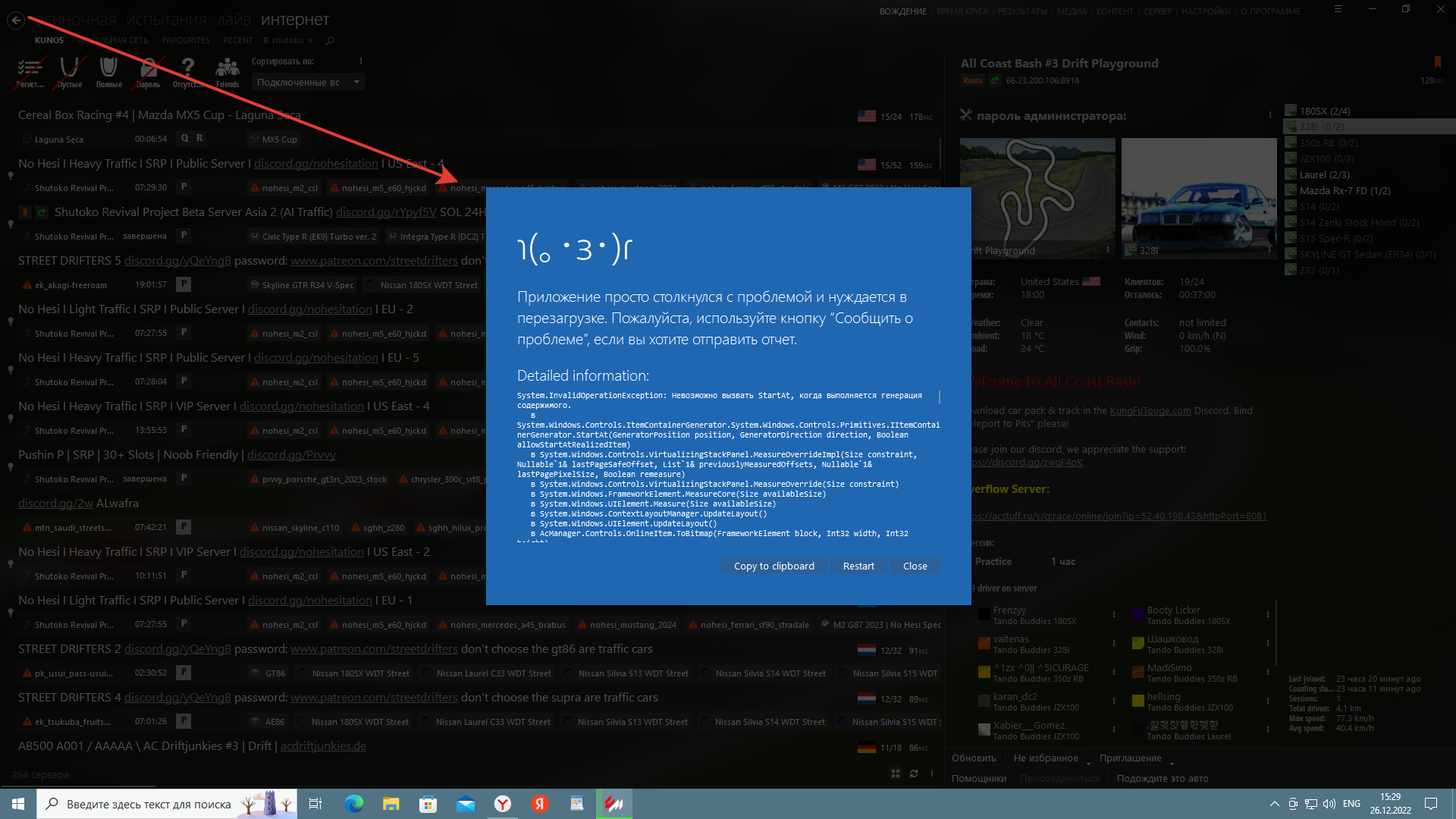Close the shutoko filter tab
This screenshot has width=1456, height=819.
tap(309, 40)
